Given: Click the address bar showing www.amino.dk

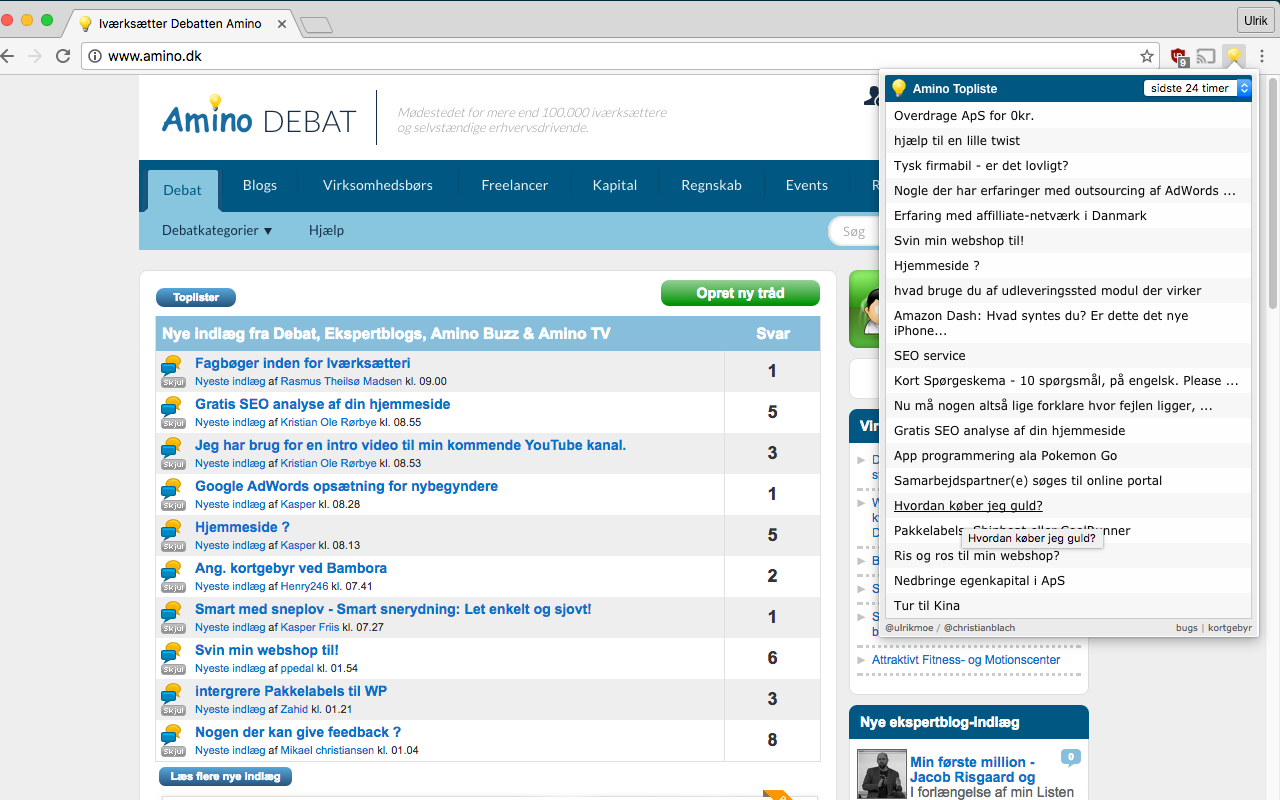Looking at the screenshot, I should tap(620, 56).
